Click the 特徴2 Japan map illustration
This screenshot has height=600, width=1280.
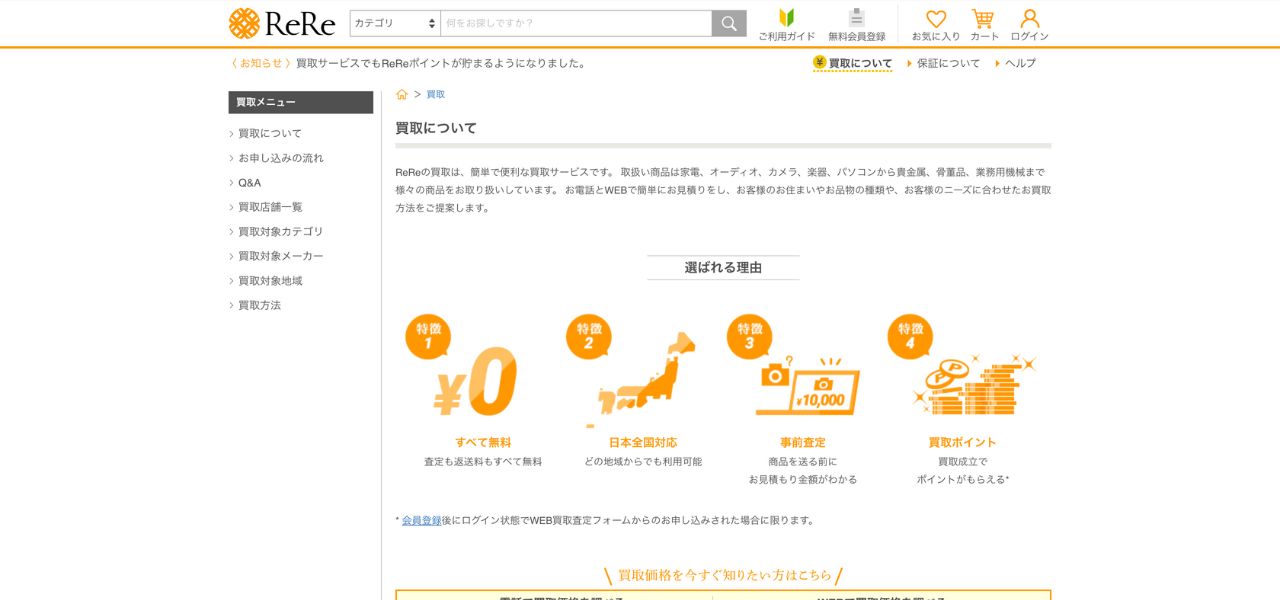[x=632, y=370]
